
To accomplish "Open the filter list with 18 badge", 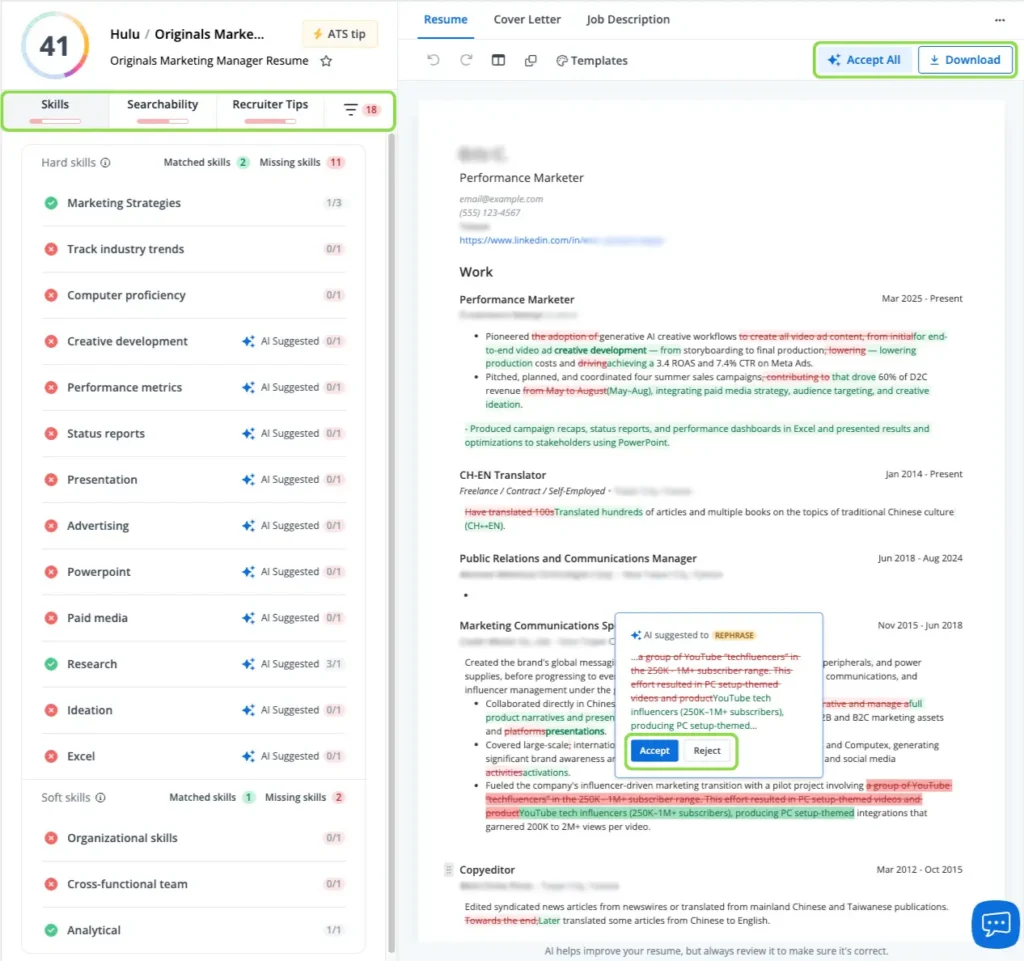I will 361,110.
